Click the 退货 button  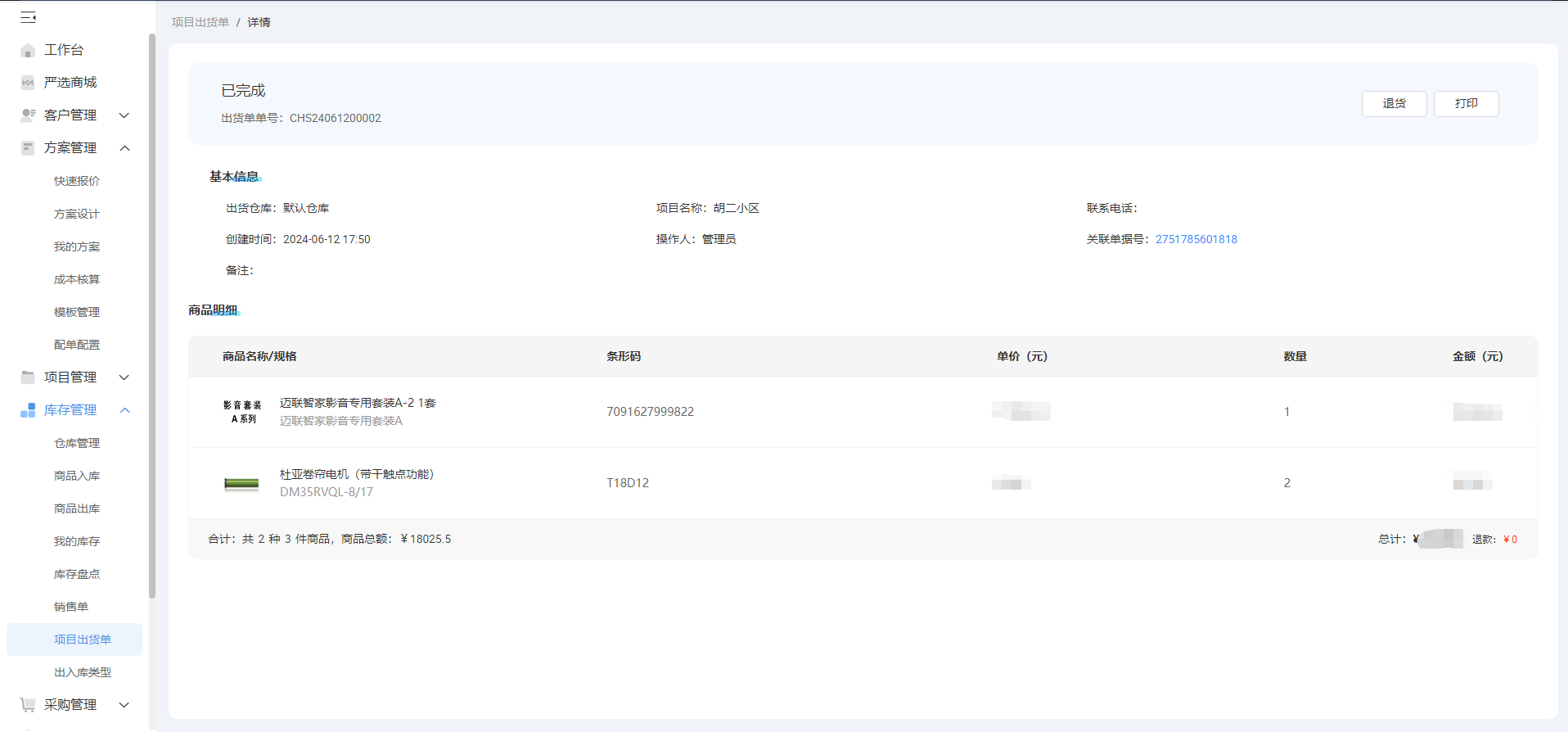point(1394,104)
